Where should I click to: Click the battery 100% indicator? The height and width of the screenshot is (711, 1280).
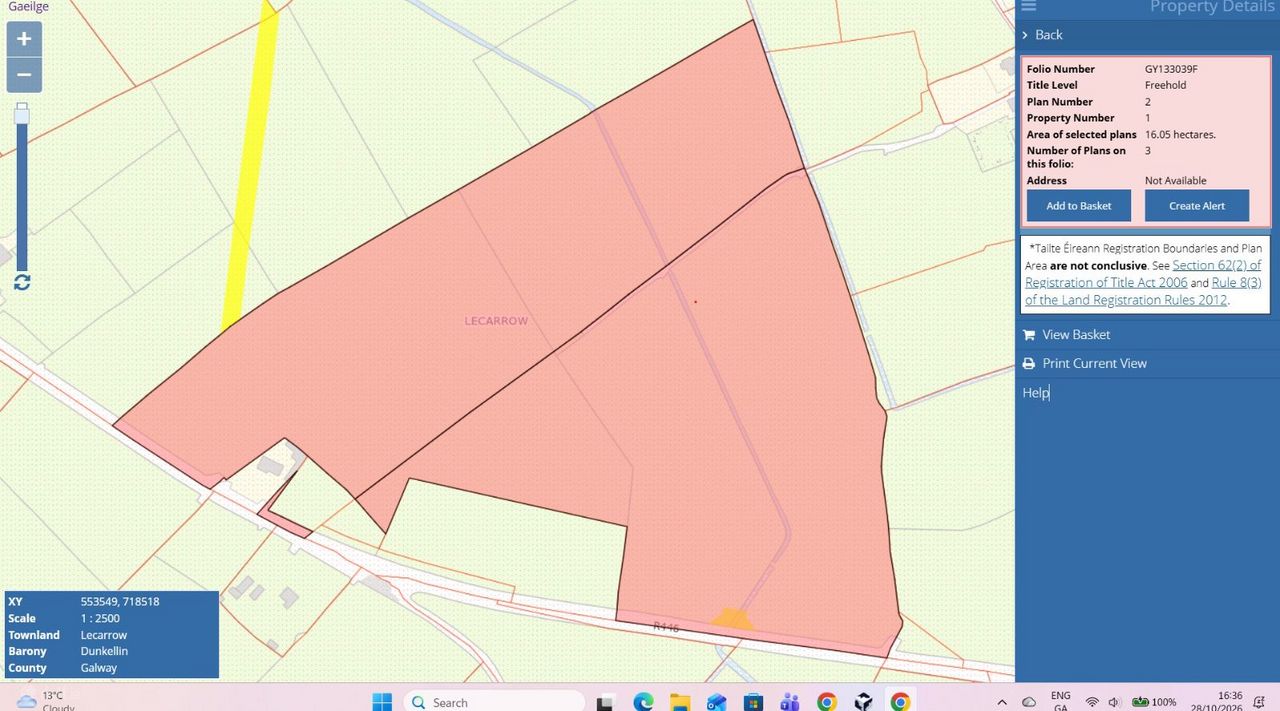(1154, 702)
